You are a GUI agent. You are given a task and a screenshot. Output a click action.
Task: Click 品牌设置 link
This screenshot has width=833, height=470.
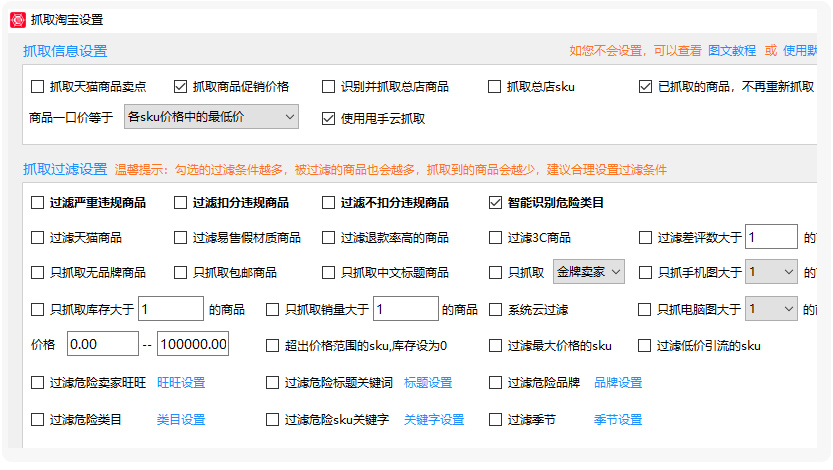(618, 382)
